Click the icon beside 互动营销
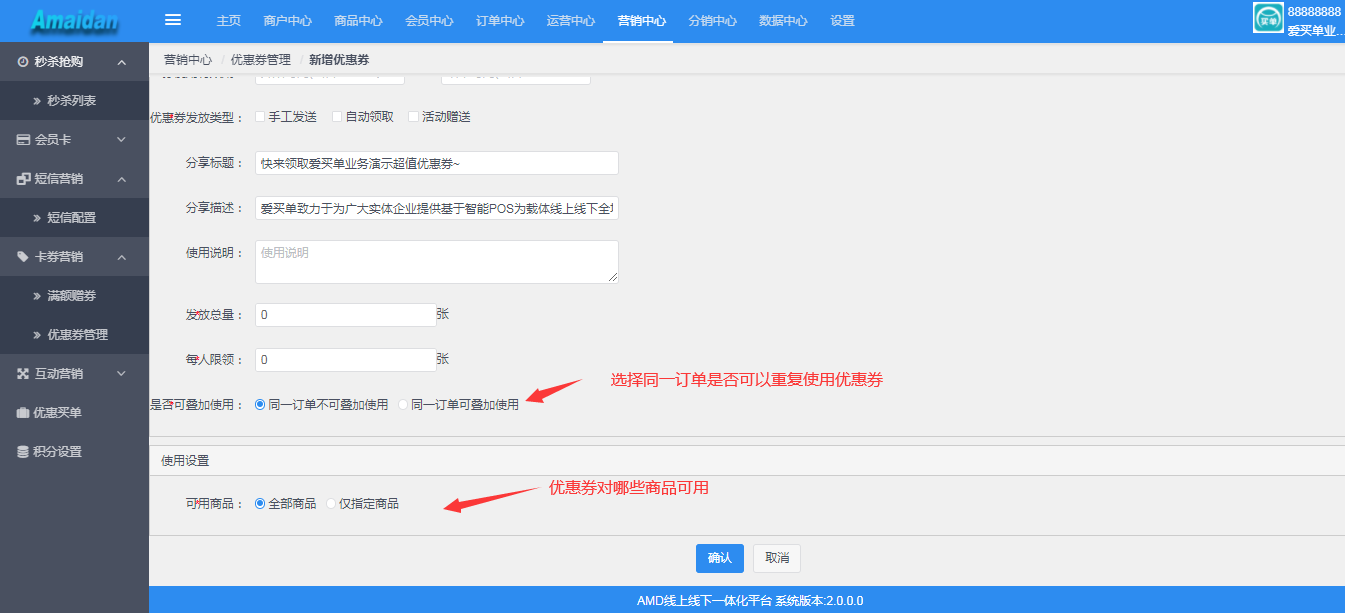This screenshot has height=613, width=1345. [x=23, y=374]
